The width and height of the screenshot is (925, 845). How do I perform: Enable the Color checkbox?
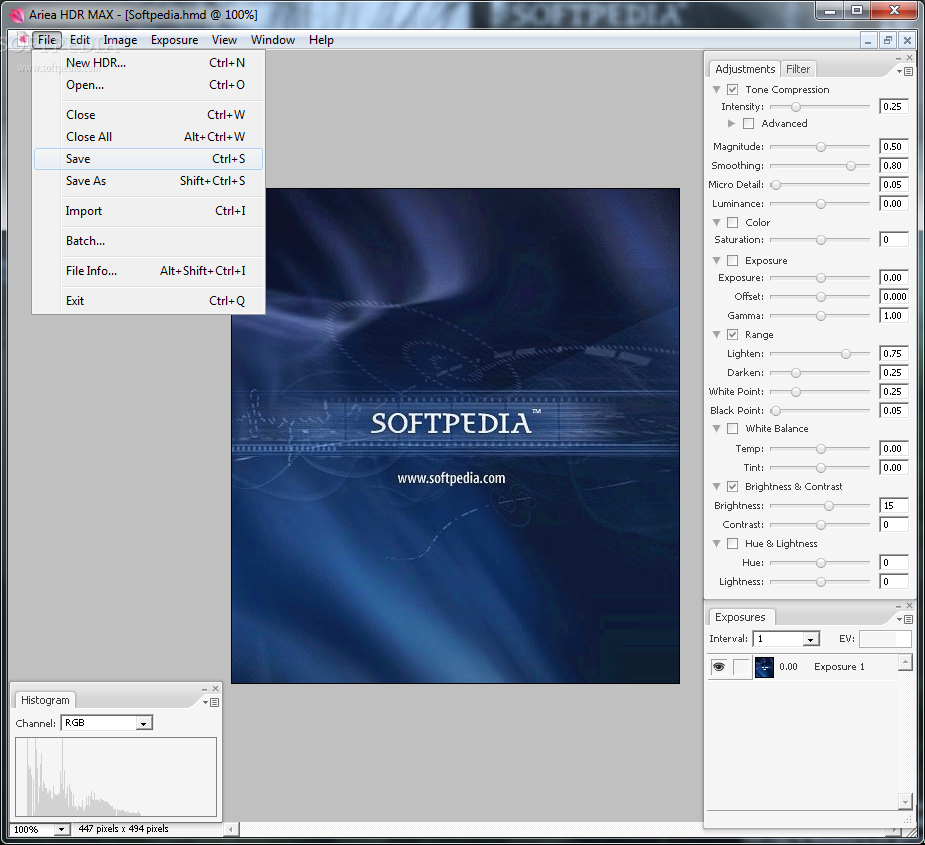[732, 222]
